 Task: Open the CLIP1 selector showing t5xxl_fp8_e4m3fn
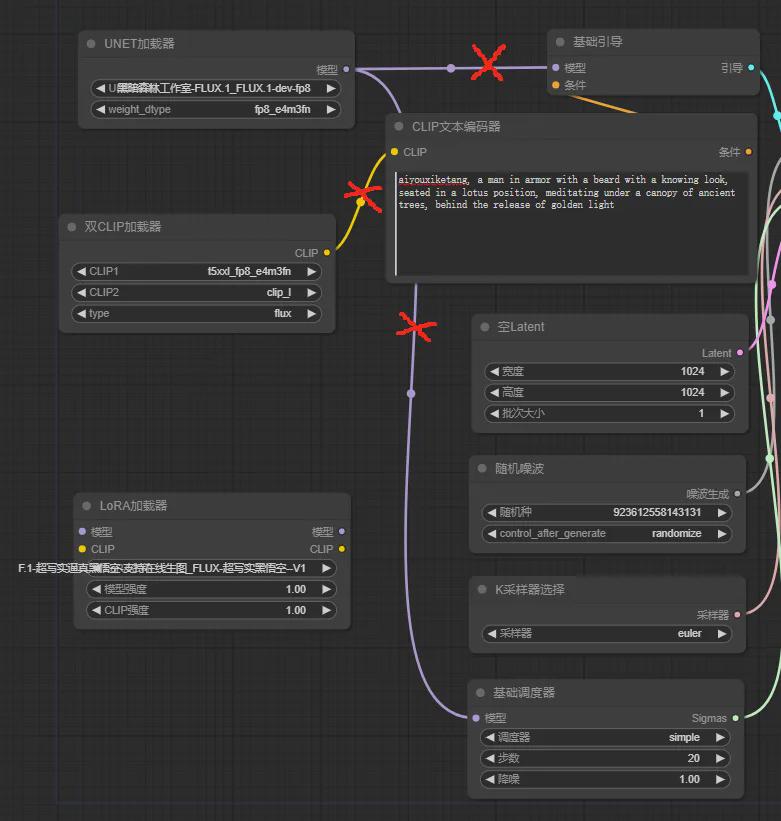pos(196,271)
